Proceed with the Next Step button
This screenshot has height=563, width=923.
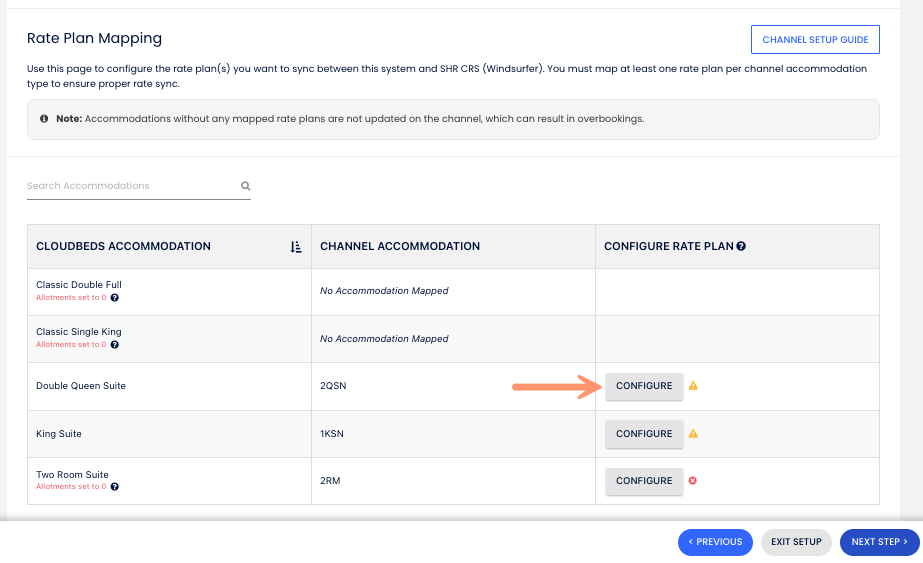[x=879, y=542]
